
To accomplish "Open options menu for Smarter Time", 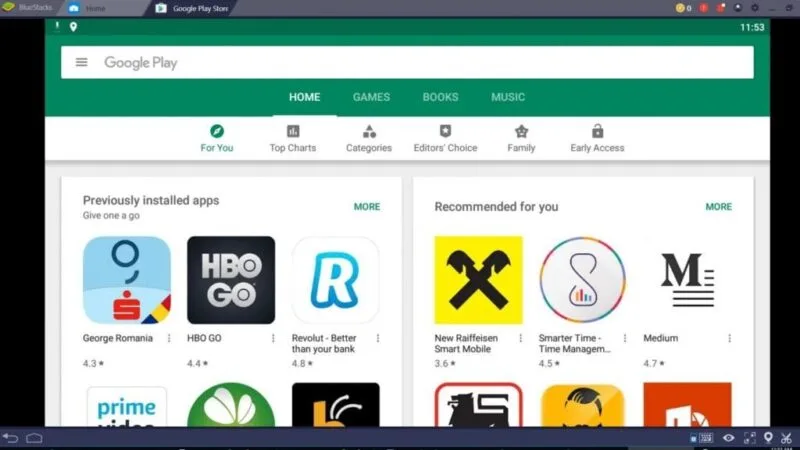I will click(624, 338).
